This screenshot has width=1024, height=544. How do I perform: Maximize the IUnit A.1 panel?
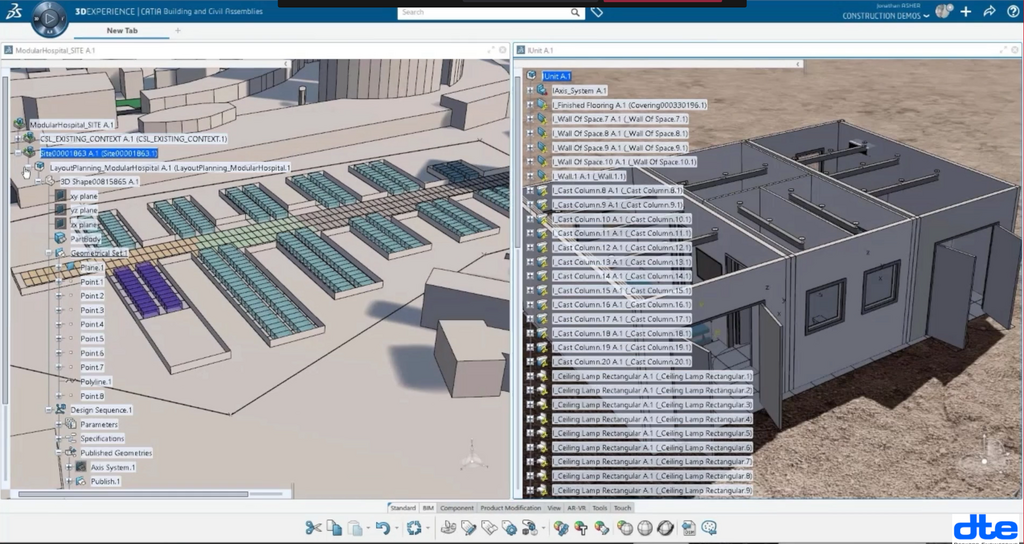click(1003, 50)
